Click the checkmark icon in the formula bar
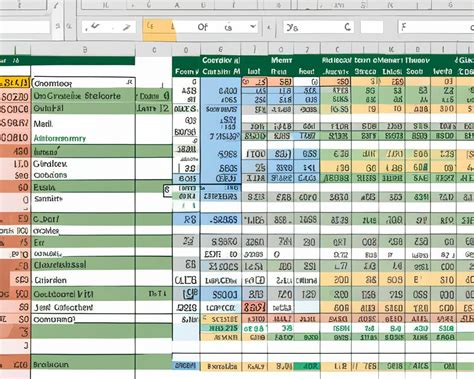The image size is (474, 379). pos(94,26)
